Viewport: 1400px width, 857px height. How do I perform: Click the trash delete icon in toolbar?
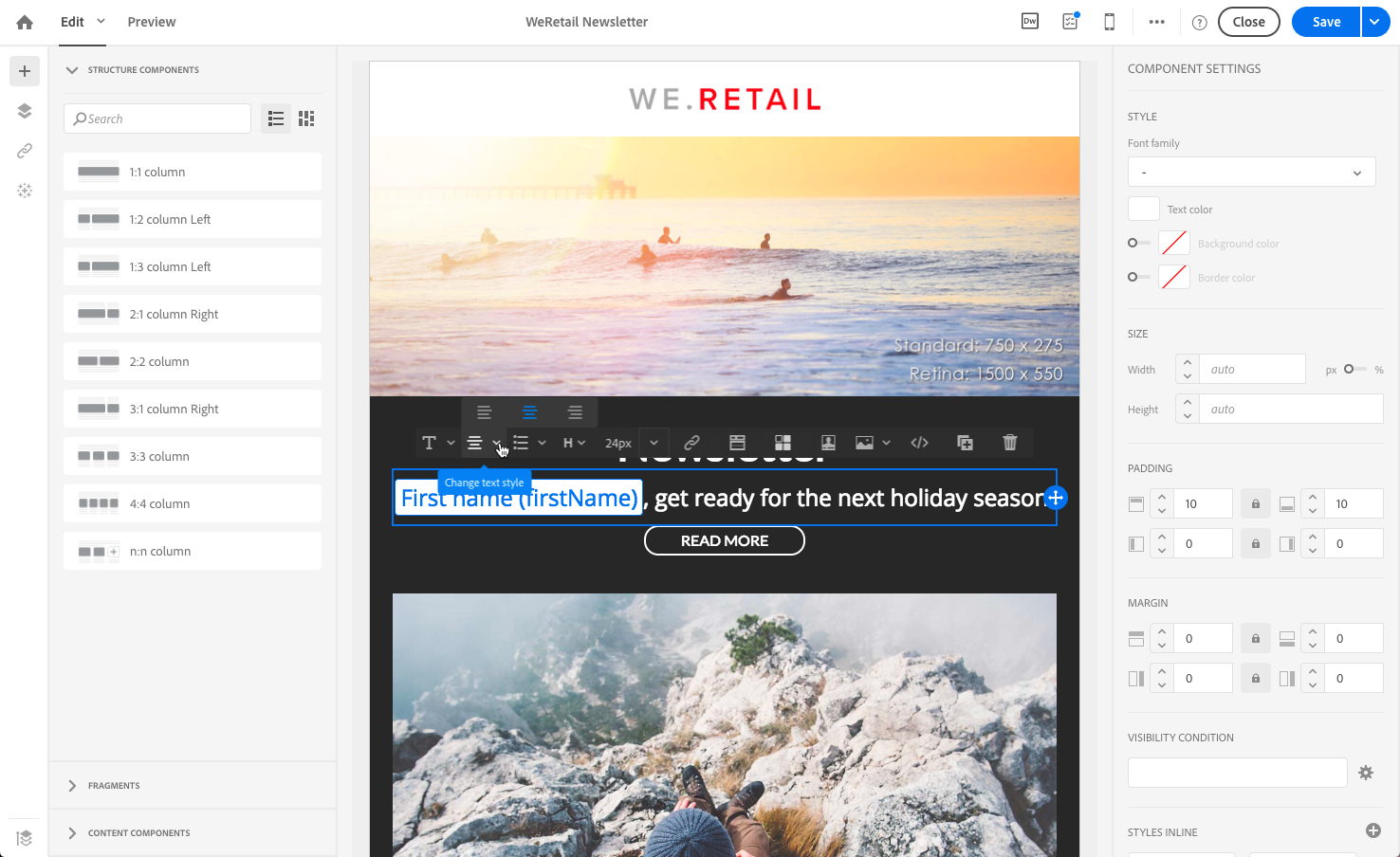tap(1010, 443)
